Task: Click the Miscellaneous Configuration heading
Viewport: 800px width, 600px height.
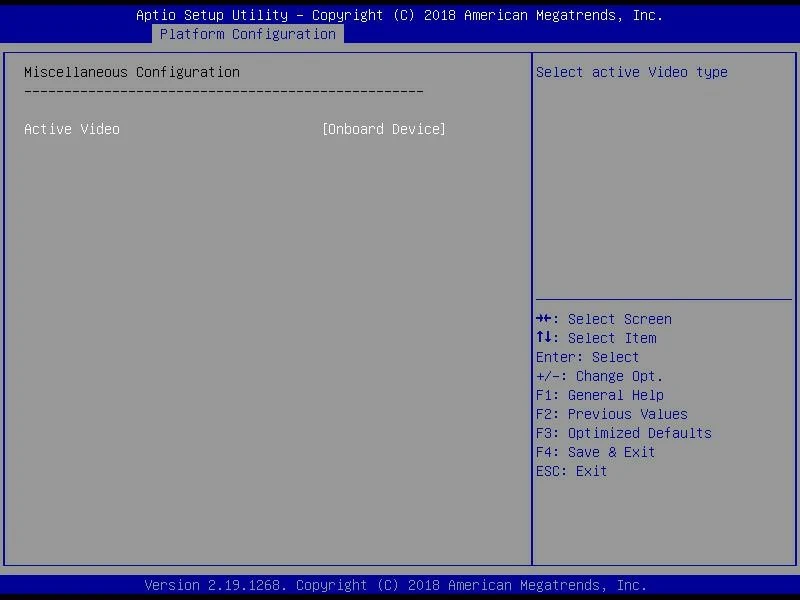Action: [x=132, y=72]
